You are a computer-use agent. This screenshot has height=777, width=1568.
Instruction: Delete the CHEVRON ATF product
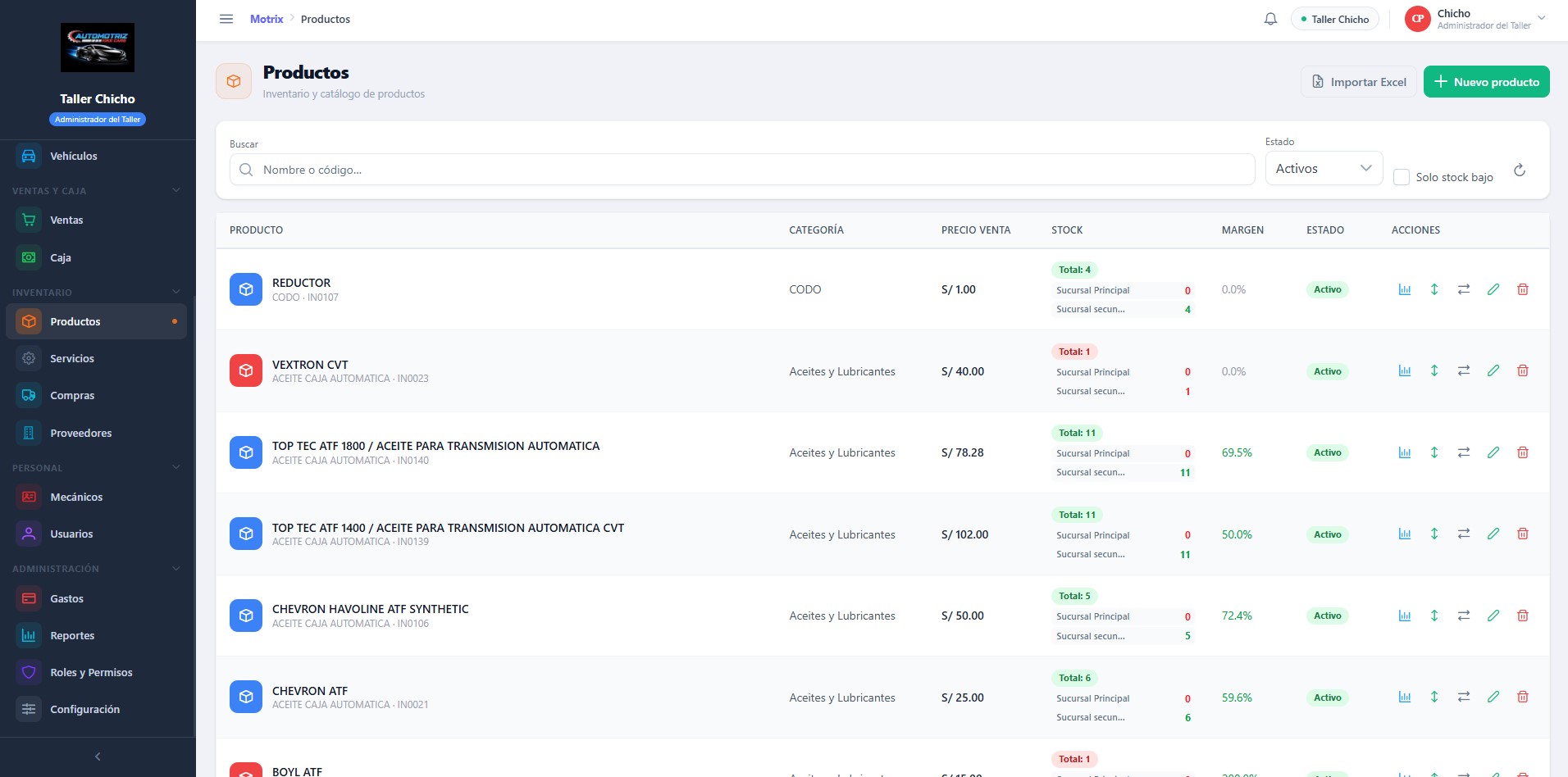click(x=1523, y=697)
